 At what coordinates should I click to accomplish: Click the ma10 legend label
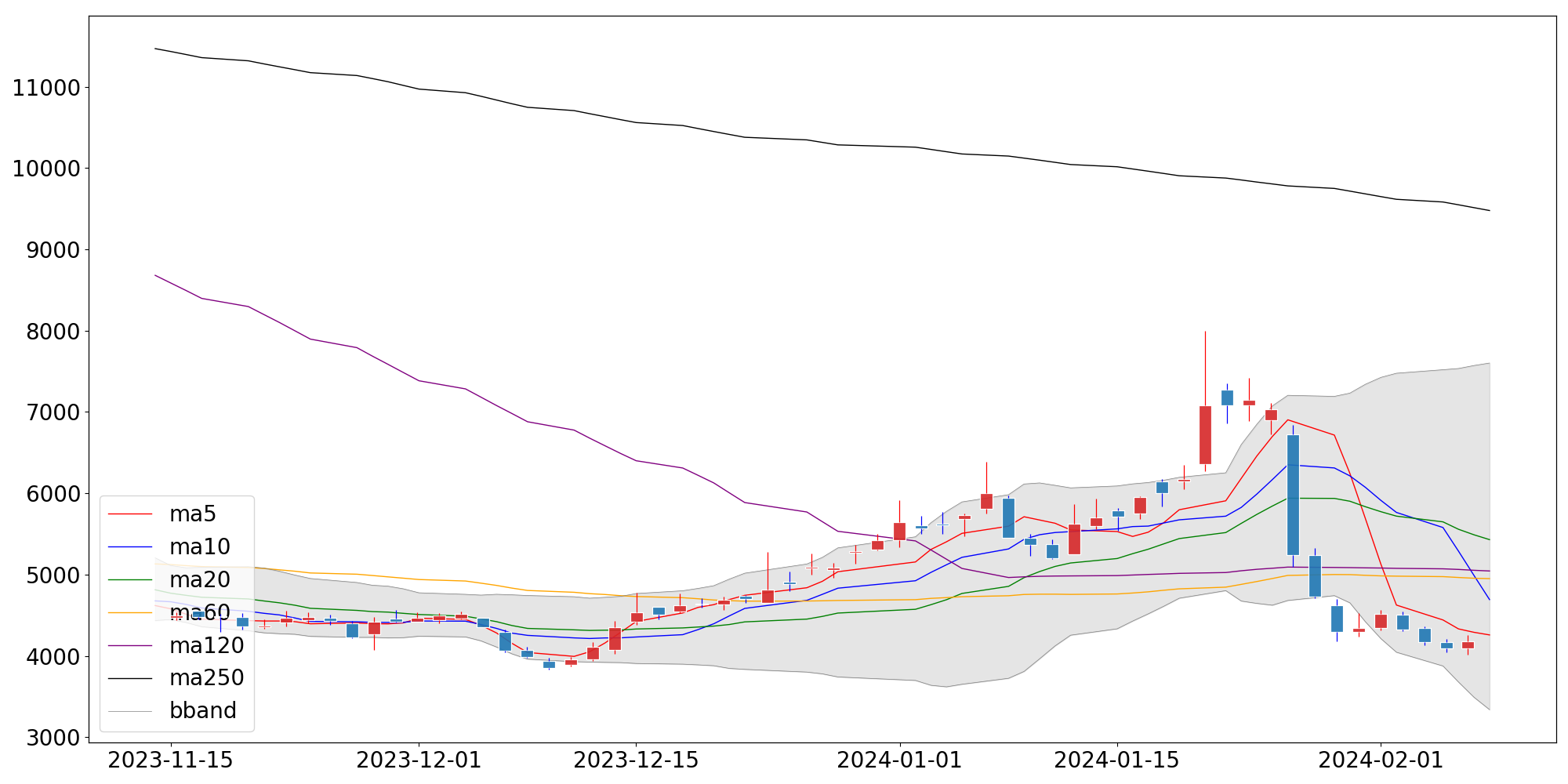click(200, 547)
